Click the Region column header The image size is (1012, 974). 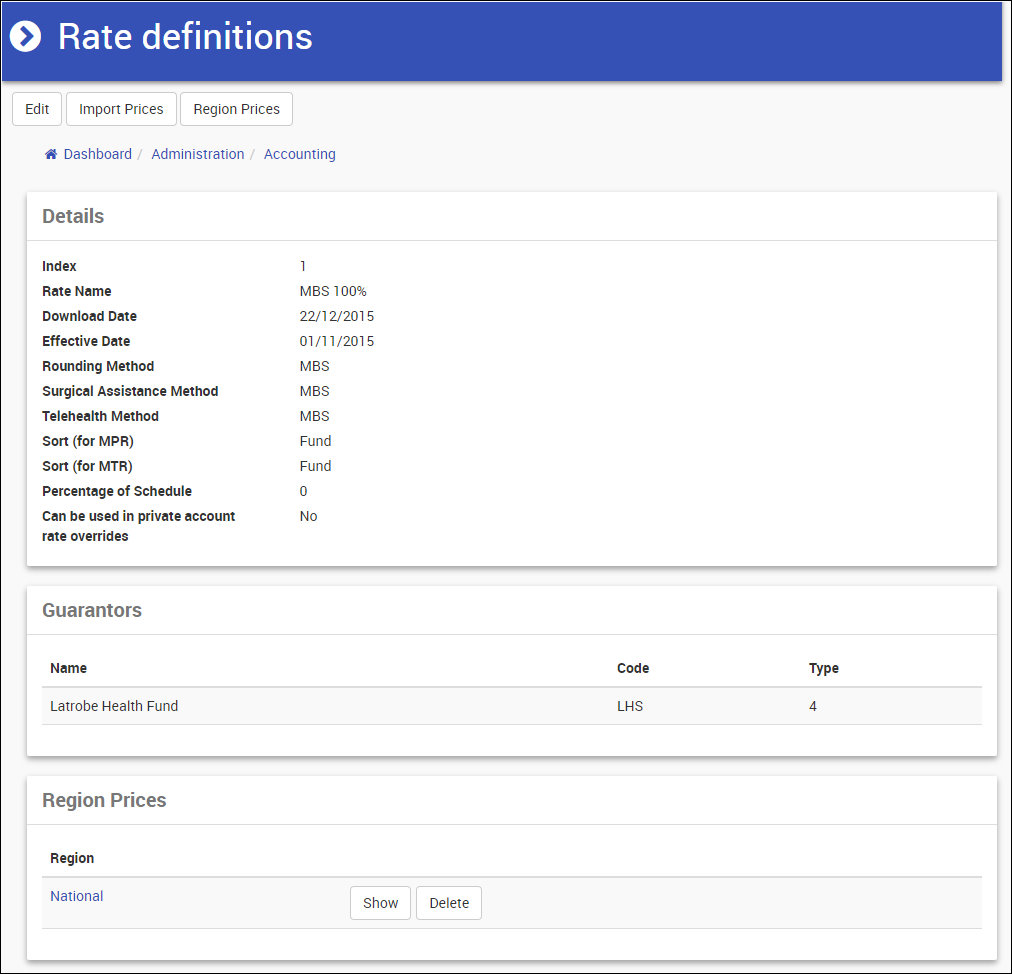click(x=72, y=858)
